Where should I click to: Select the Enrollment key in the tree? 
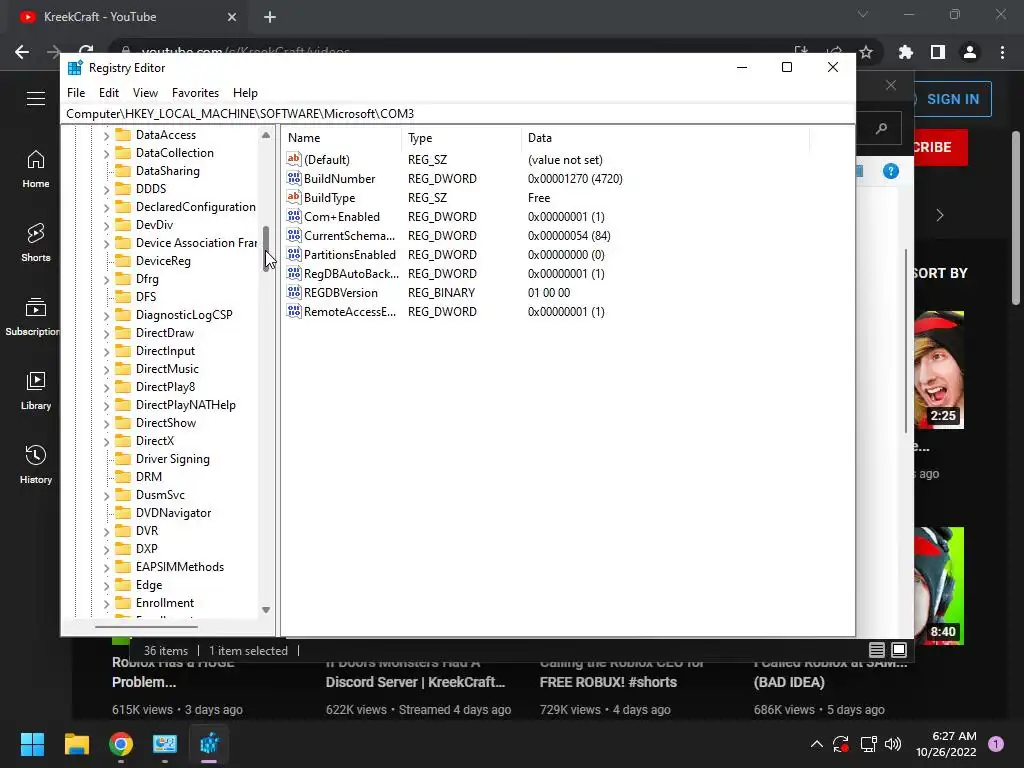[x=165, y=603]
